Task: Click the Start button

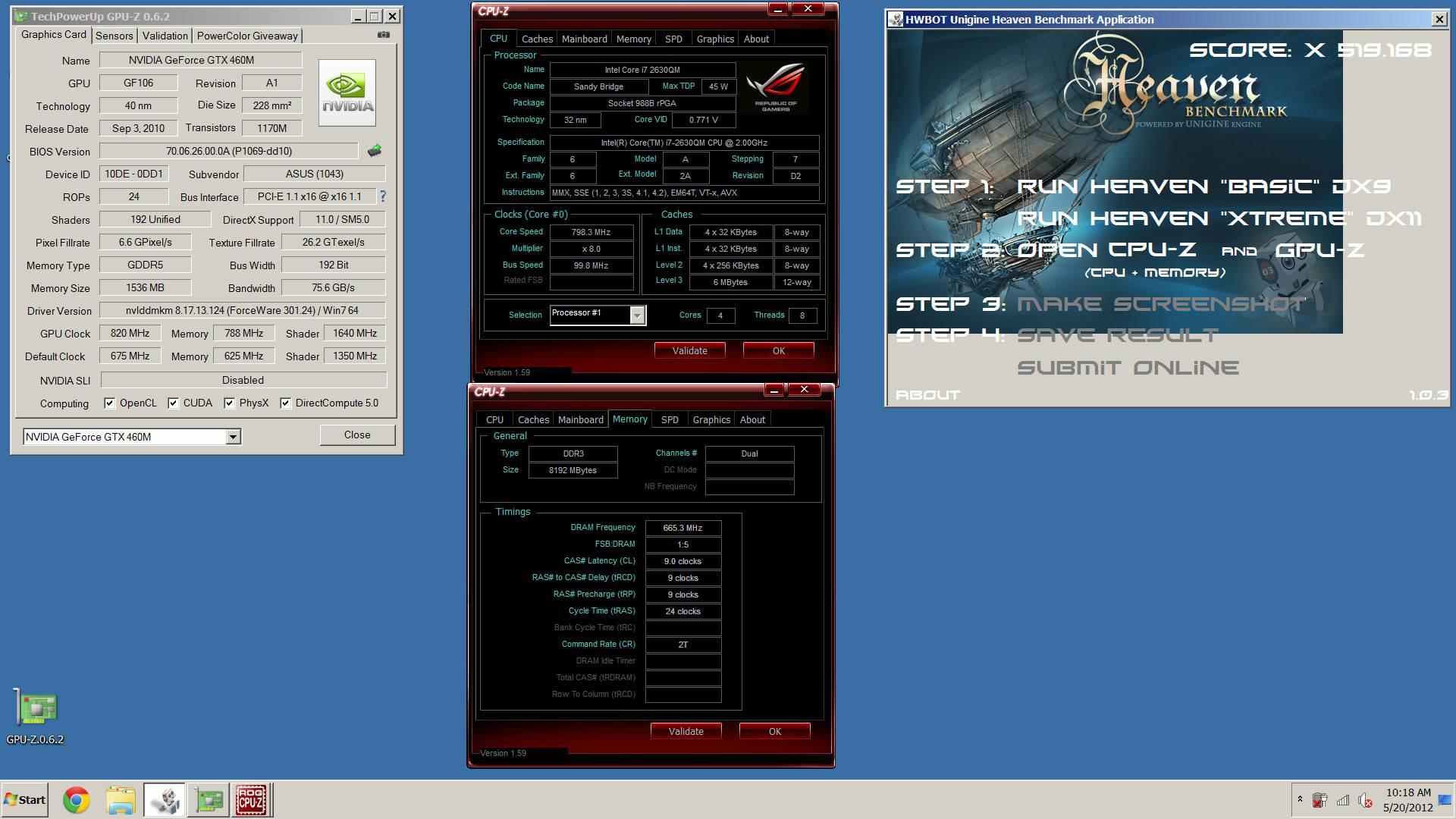Action: click(x=25, y=800)
